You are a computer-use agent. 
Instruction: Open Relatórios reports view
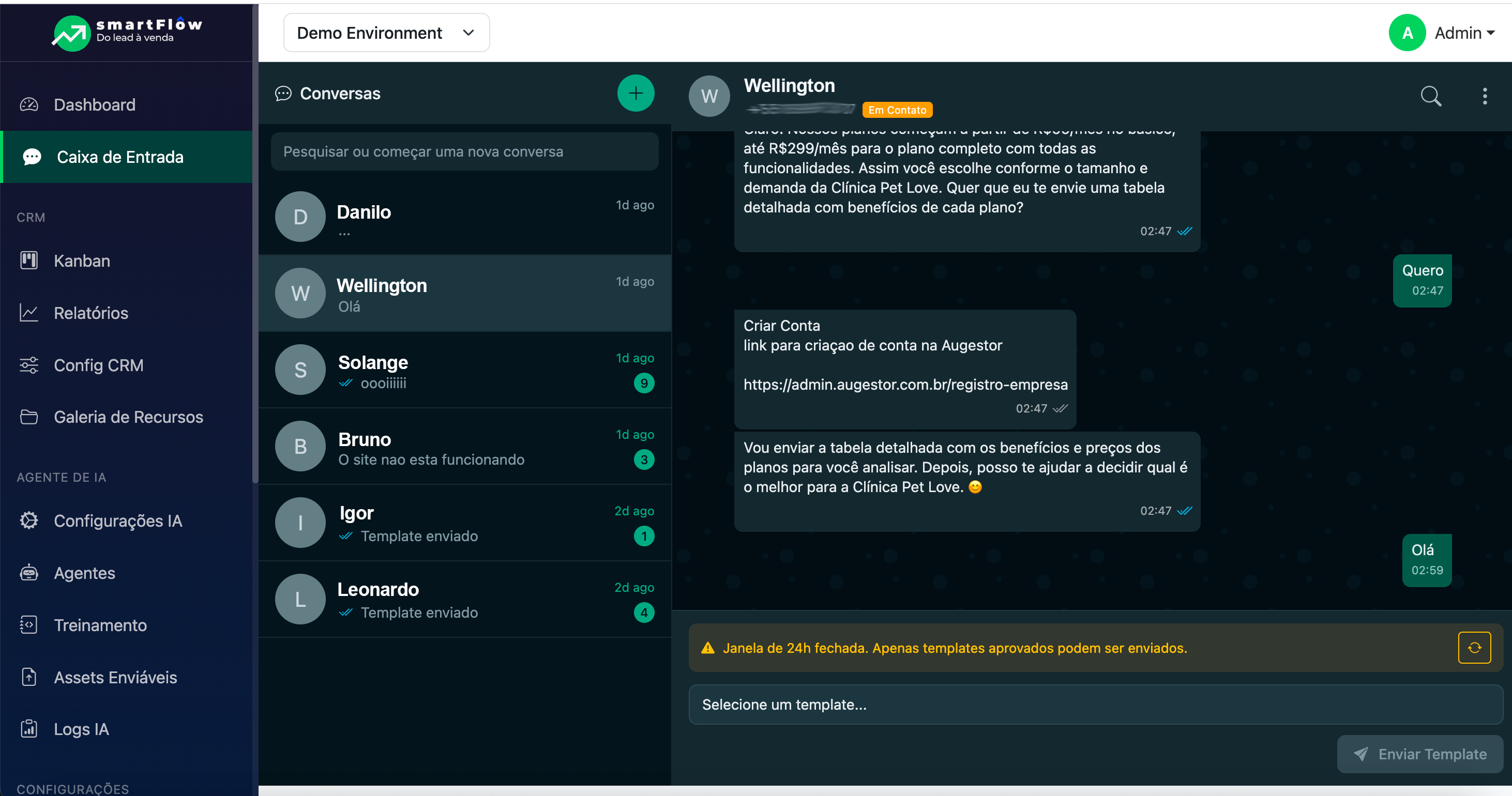pos(90,313)
